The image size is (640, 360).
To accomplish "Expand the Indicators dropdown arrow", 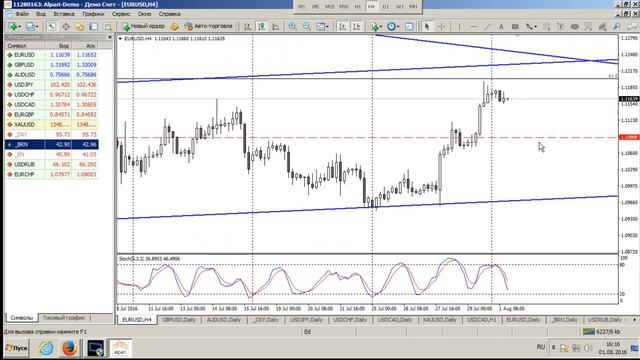I will [380, 27].
